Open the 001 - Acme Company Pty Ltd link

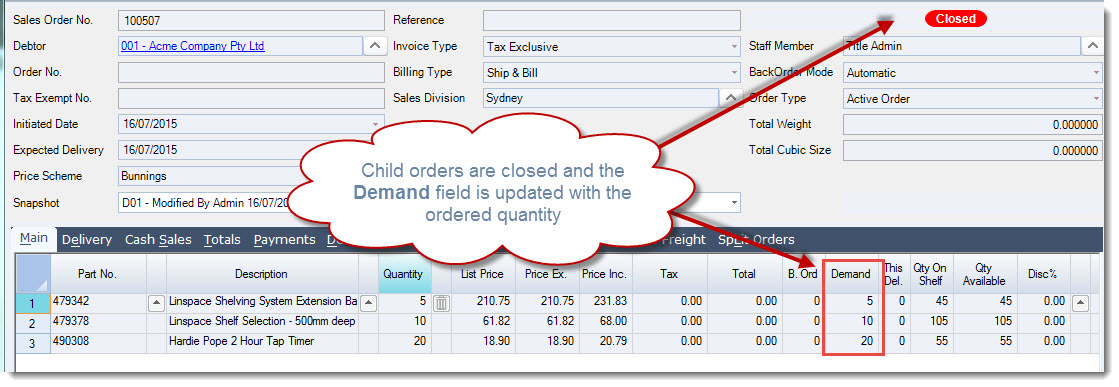coord(193,46)
